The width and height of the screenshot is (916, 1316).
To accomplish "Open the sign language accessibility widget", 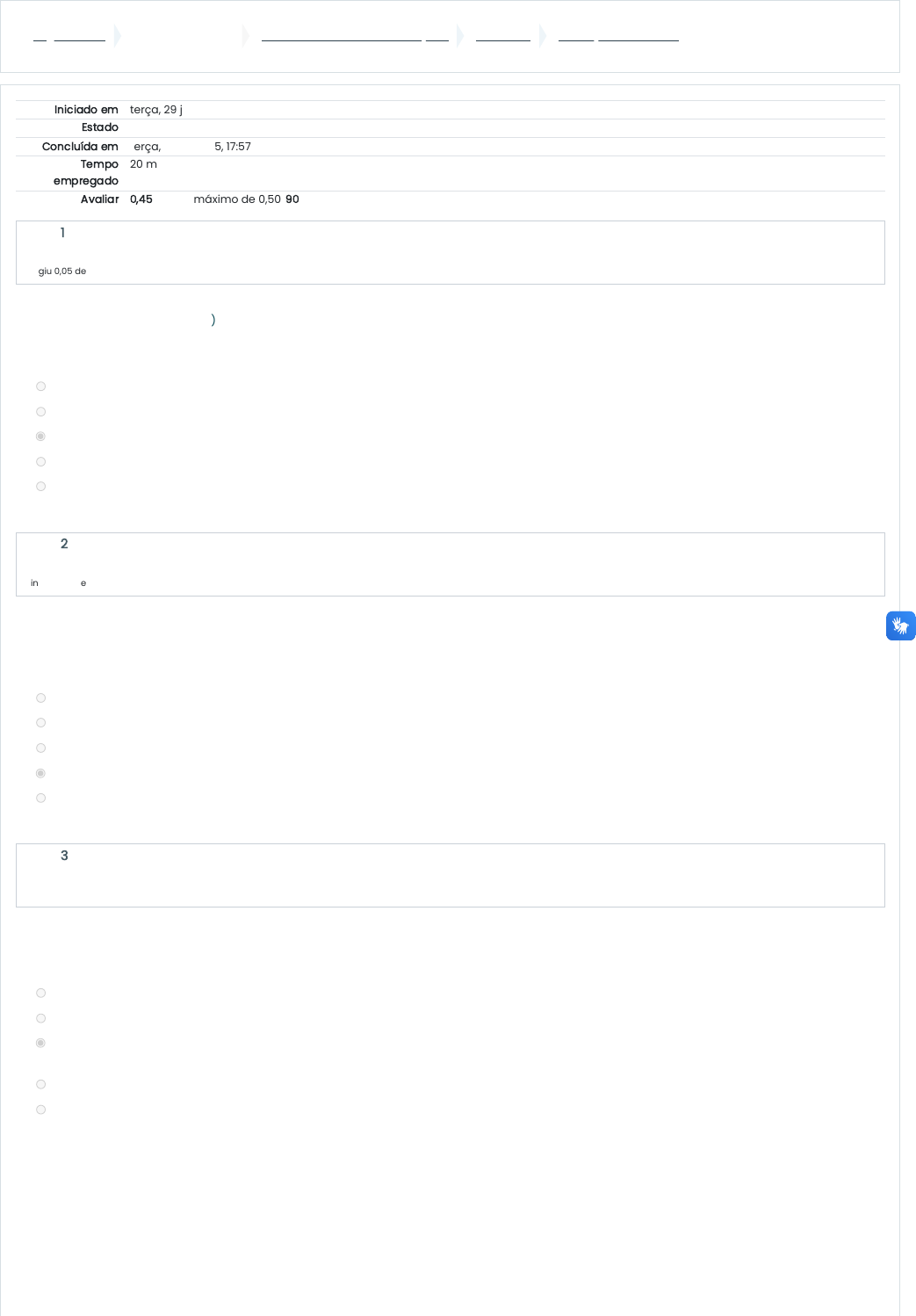I will 900,625.
